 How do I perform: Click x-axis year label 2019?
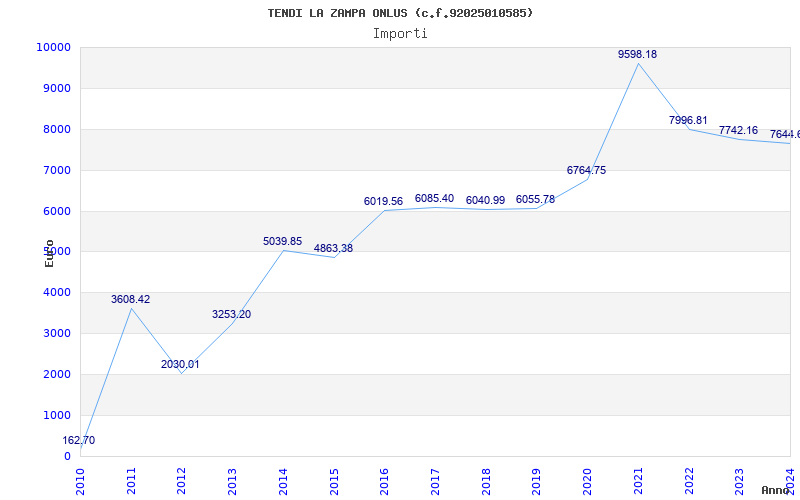pos(537,482)
